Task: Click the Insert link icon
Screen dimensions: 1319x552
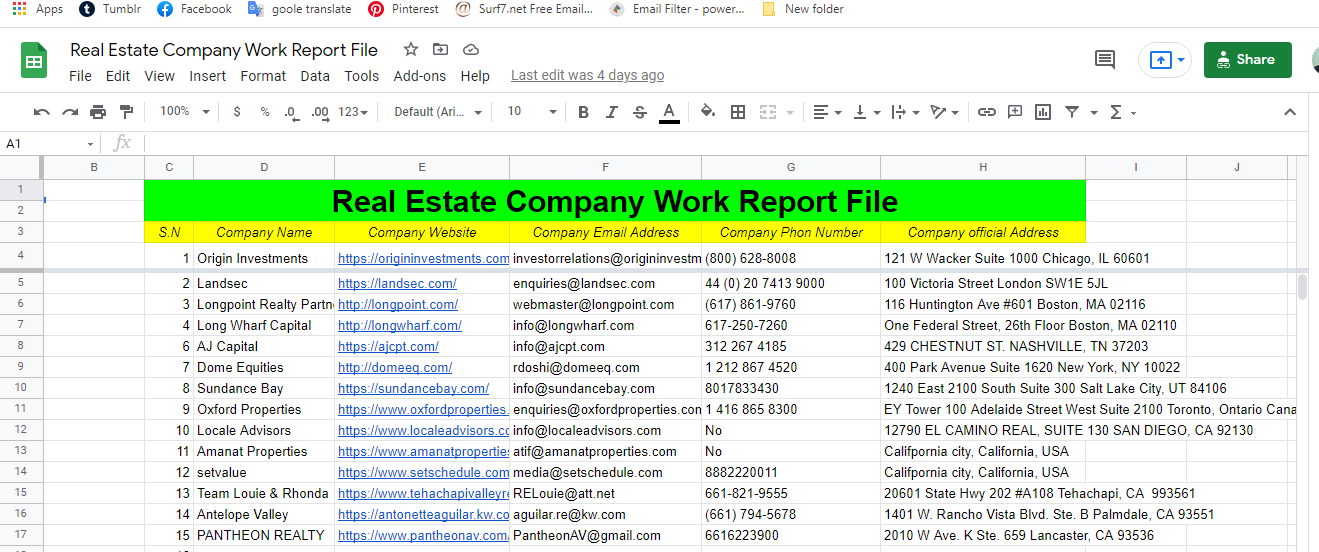Action: coord(987,112)
